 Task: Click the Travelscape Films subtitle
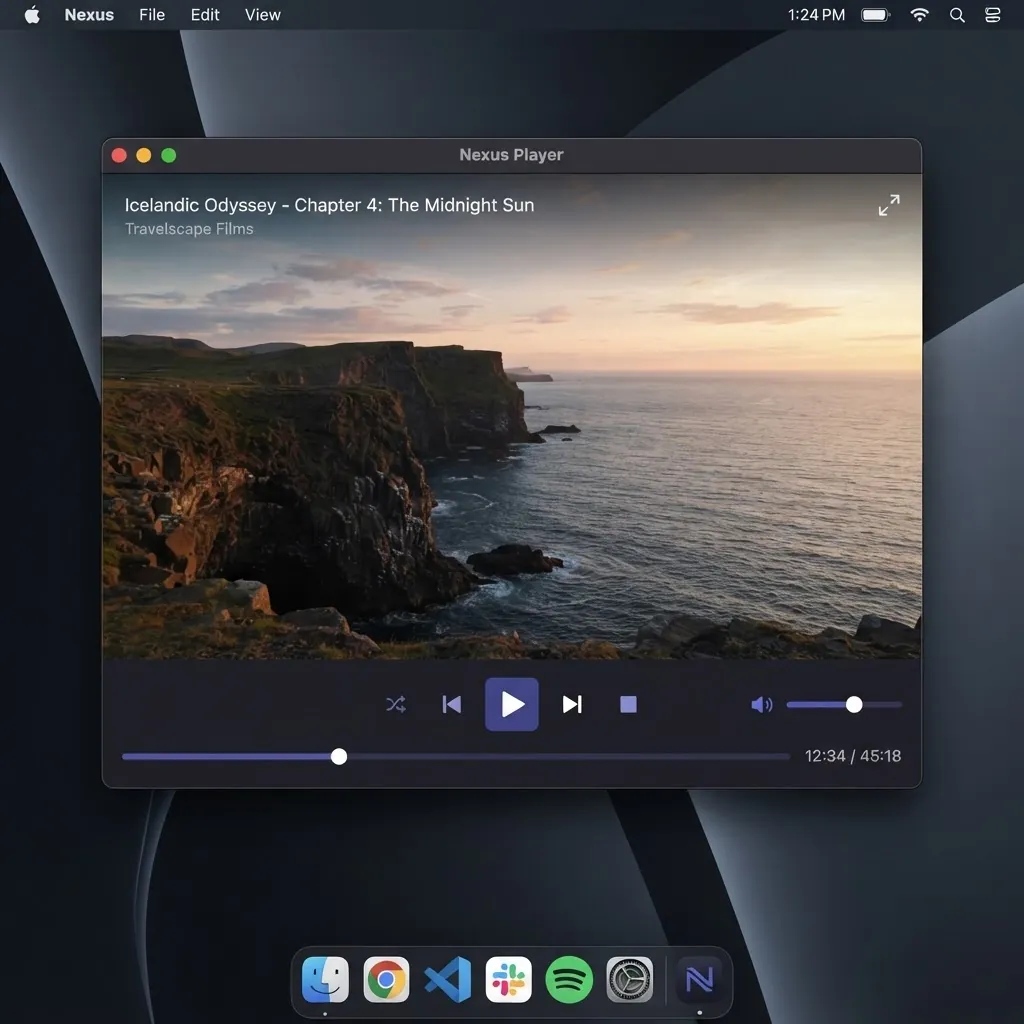click(x=189, y=229)
